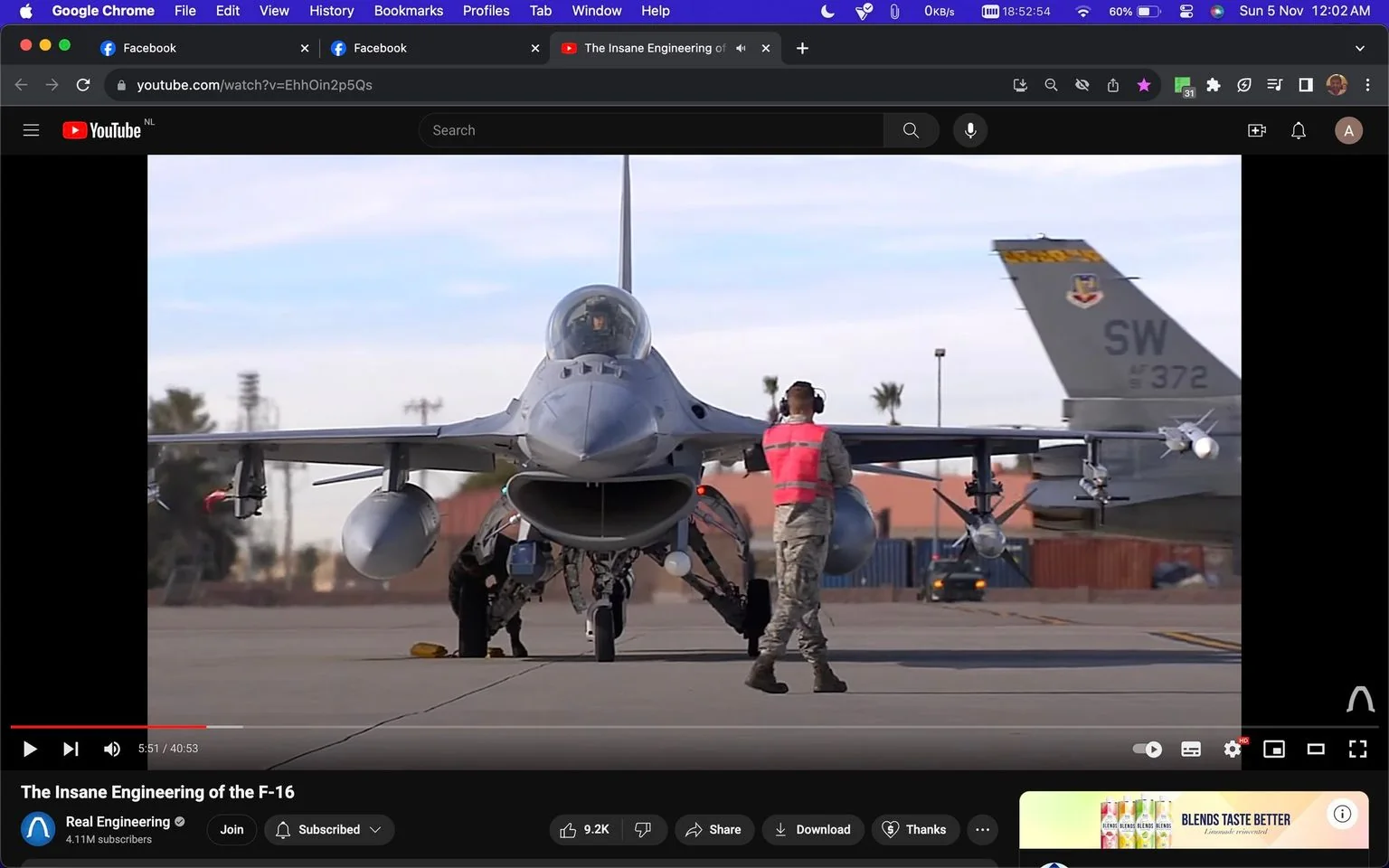Go back to the previous page
The image size is (1389, 868).
[x=22, y=84]
